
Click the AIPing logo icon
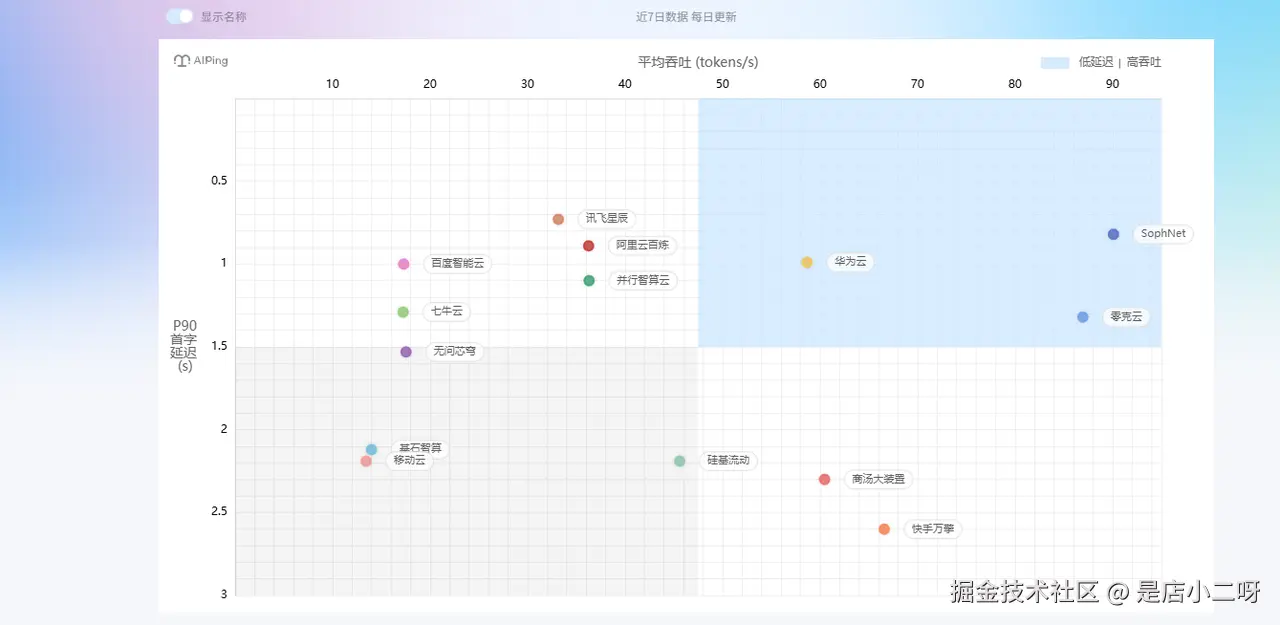point(181,61)
